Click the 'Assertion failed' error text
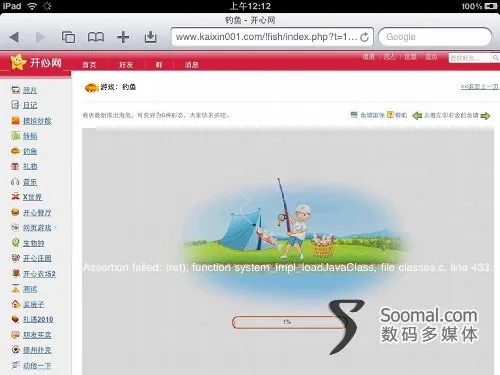Image resolution: width=500 pixels, height=375 pixels. (x=288, y=267)
